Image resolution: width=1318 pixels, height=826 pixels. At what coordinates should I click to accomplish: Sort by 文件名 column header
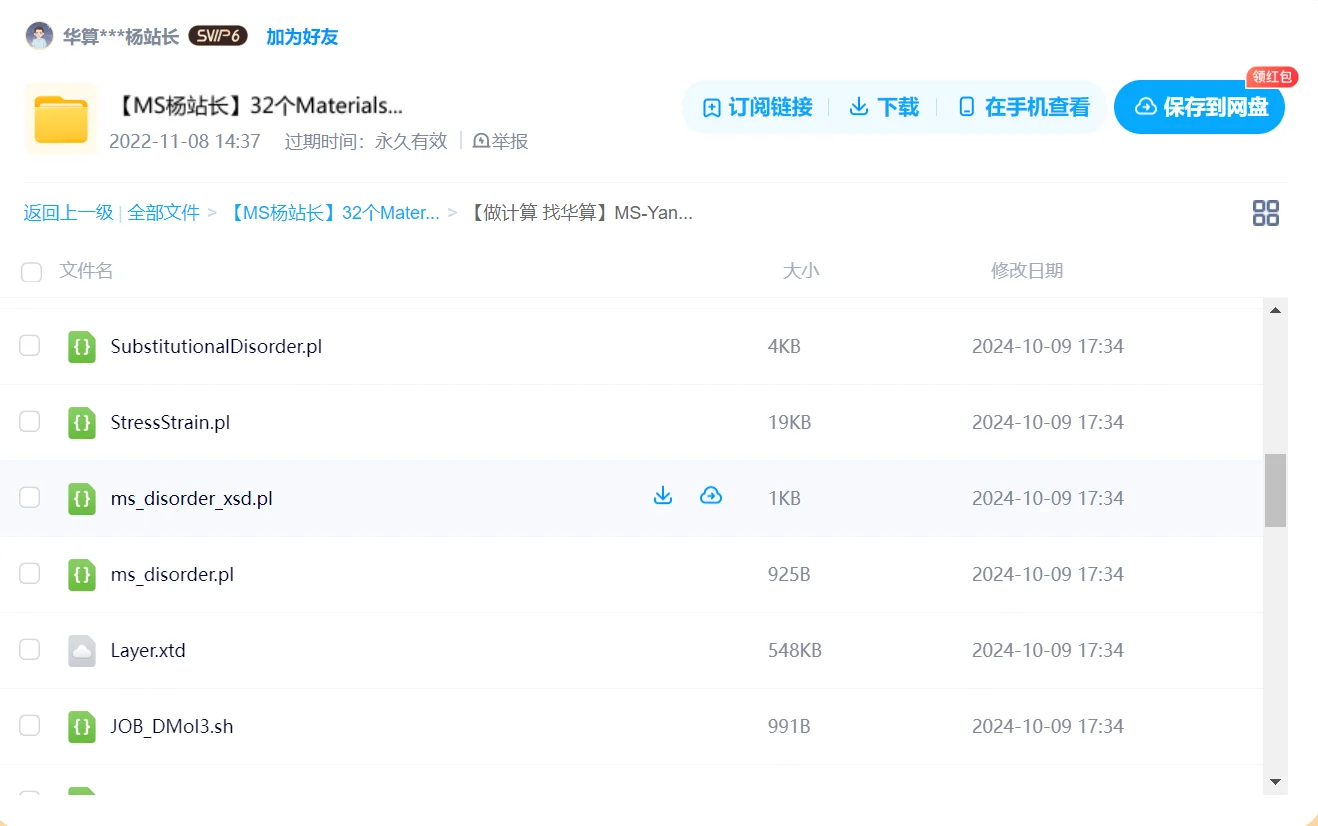86,271
